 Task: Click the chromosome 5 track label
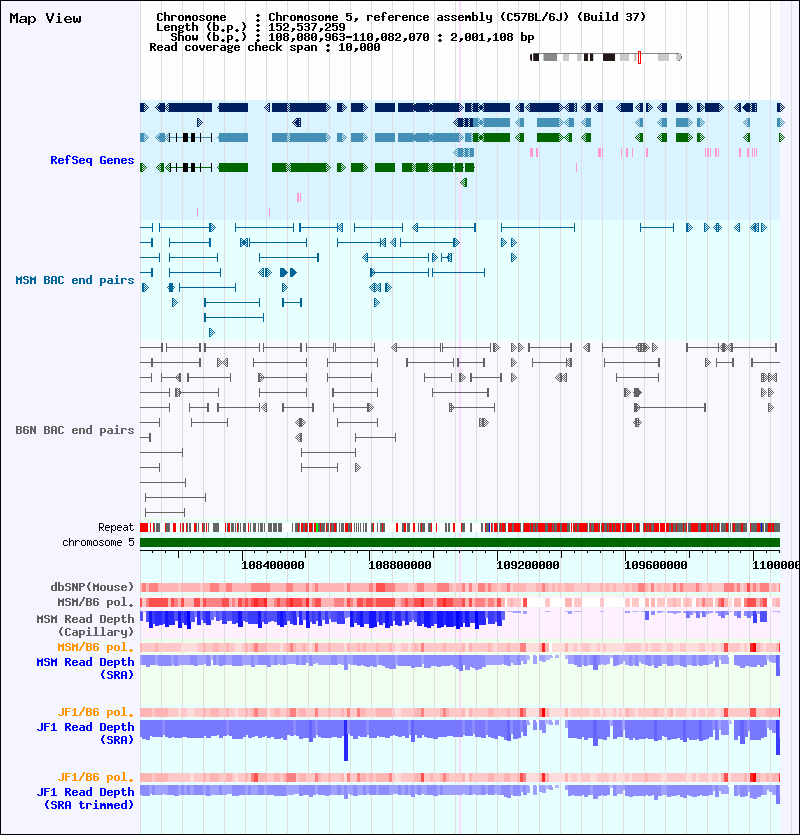[99, 543]
